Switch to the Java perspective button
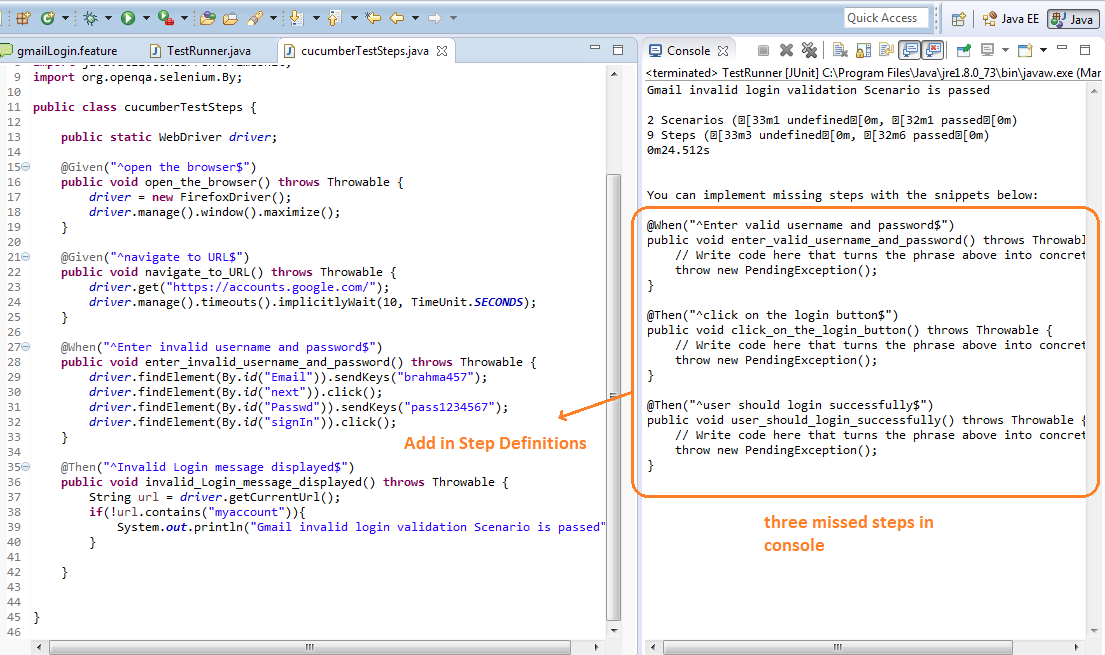 (1076, 17)
